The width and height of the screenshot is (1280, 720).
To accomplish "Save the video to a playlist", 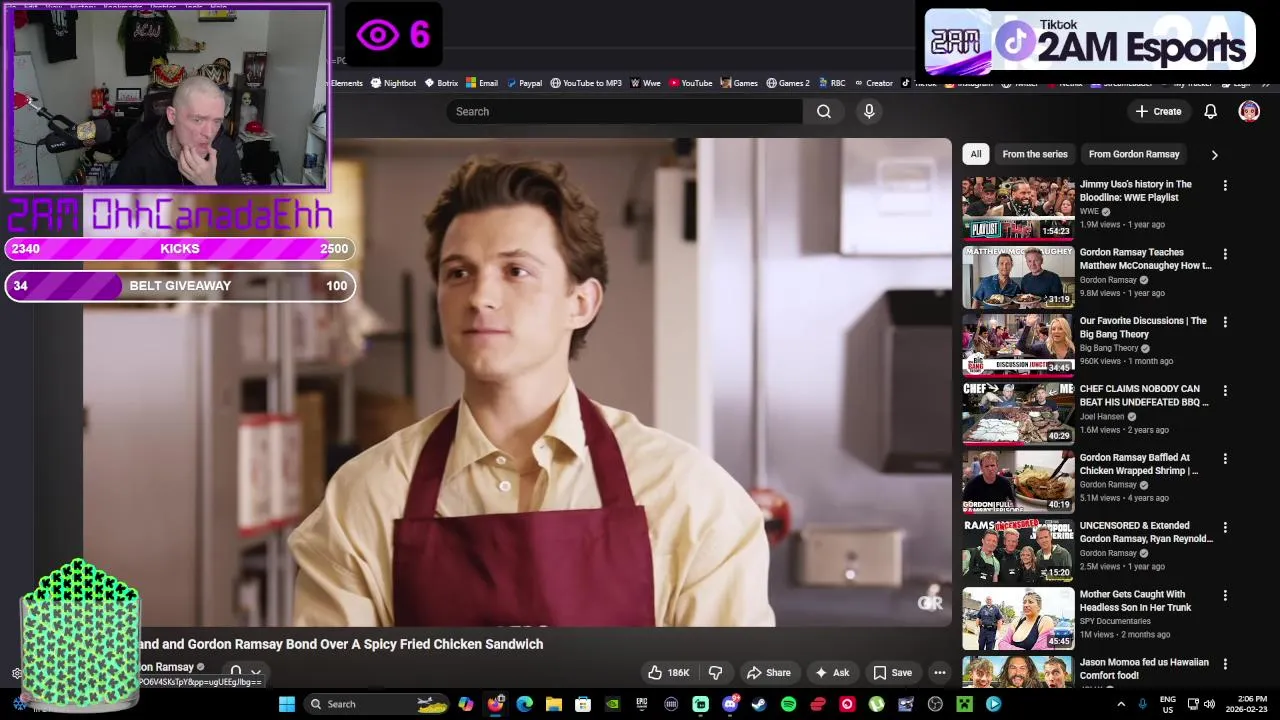I will (x=892, y=673).
